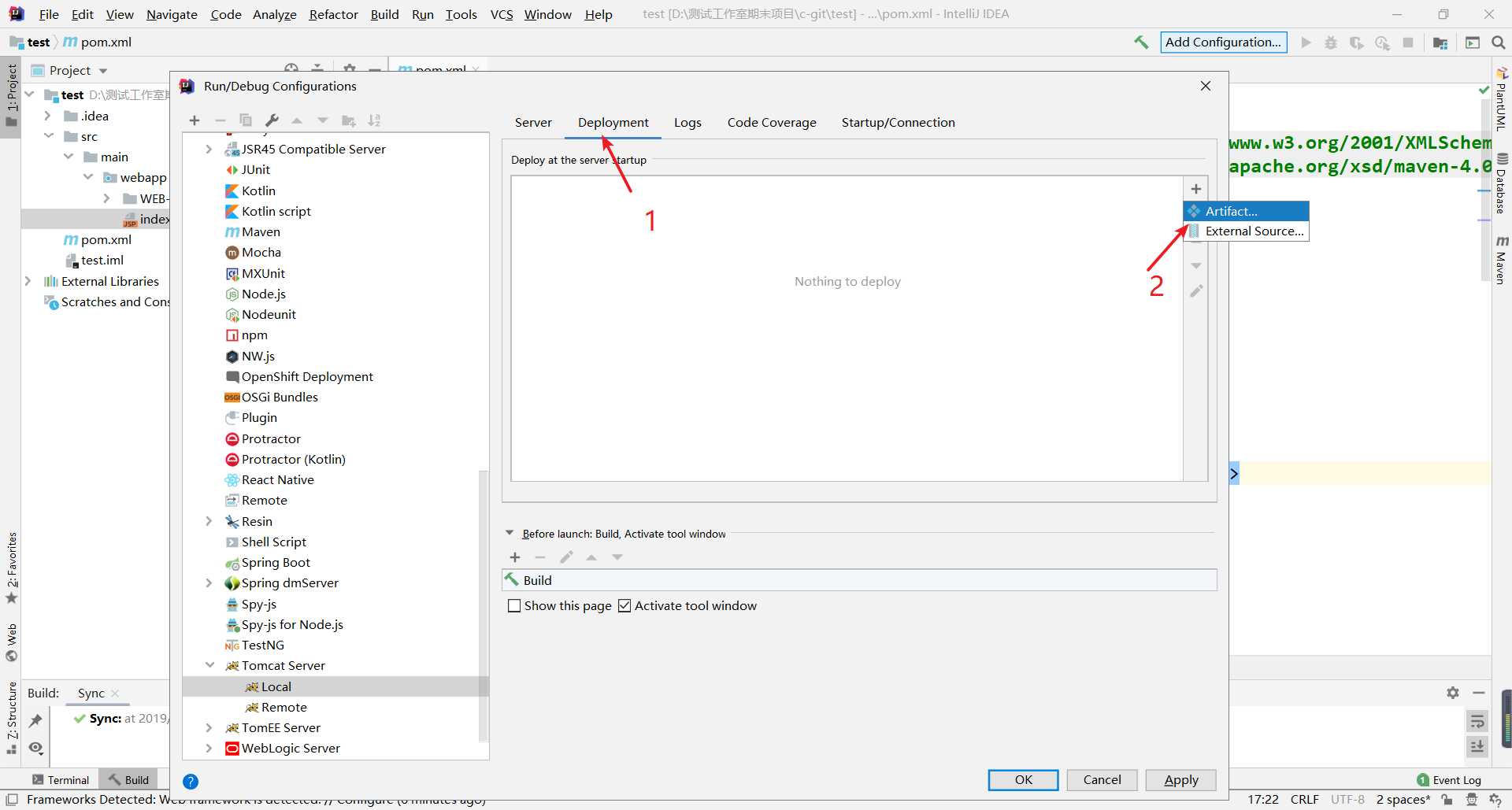Close the Sync build tab

pos(115,693)
